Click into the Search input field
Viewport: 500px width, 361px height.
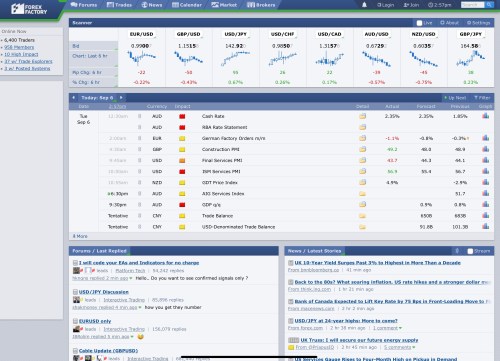coord(473,5)
